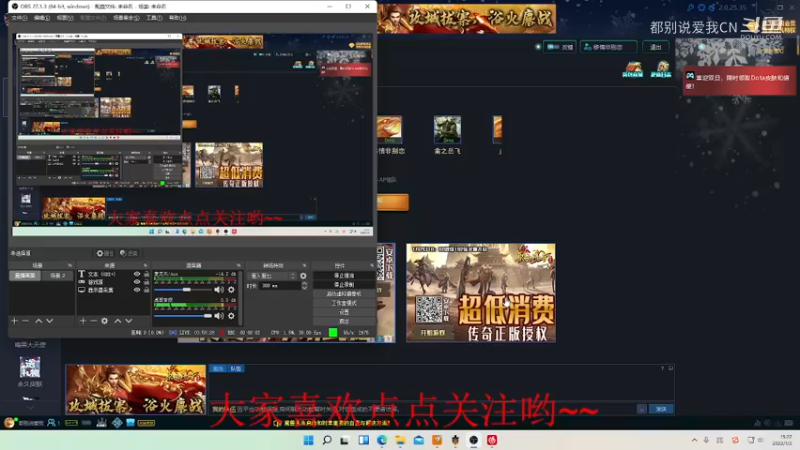
Task: Add a new source with plus icon in Sources panel
Action: (x=83, y=321)
